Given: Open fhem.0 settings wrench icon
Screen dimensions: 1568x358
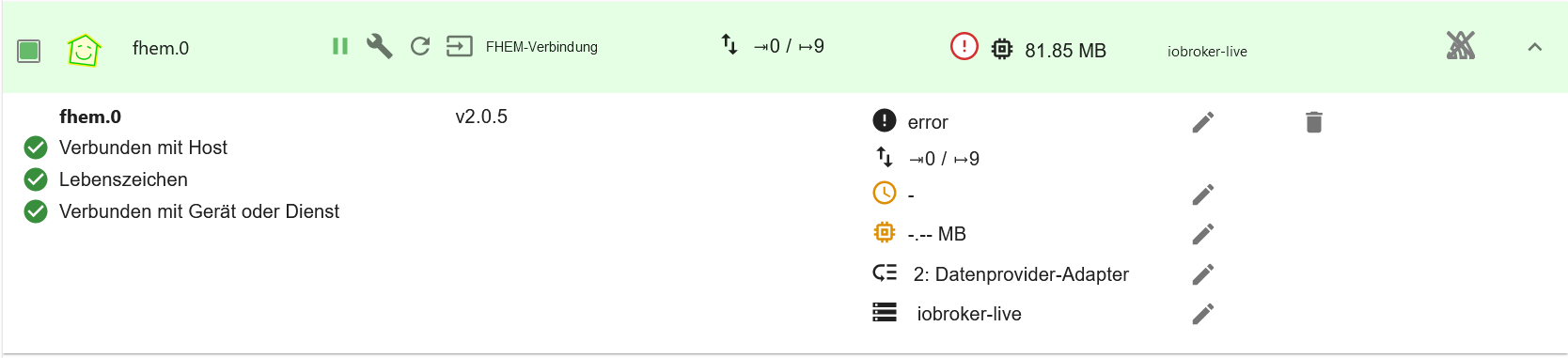Looking at the screenshot, I should (x=379, y=46).
